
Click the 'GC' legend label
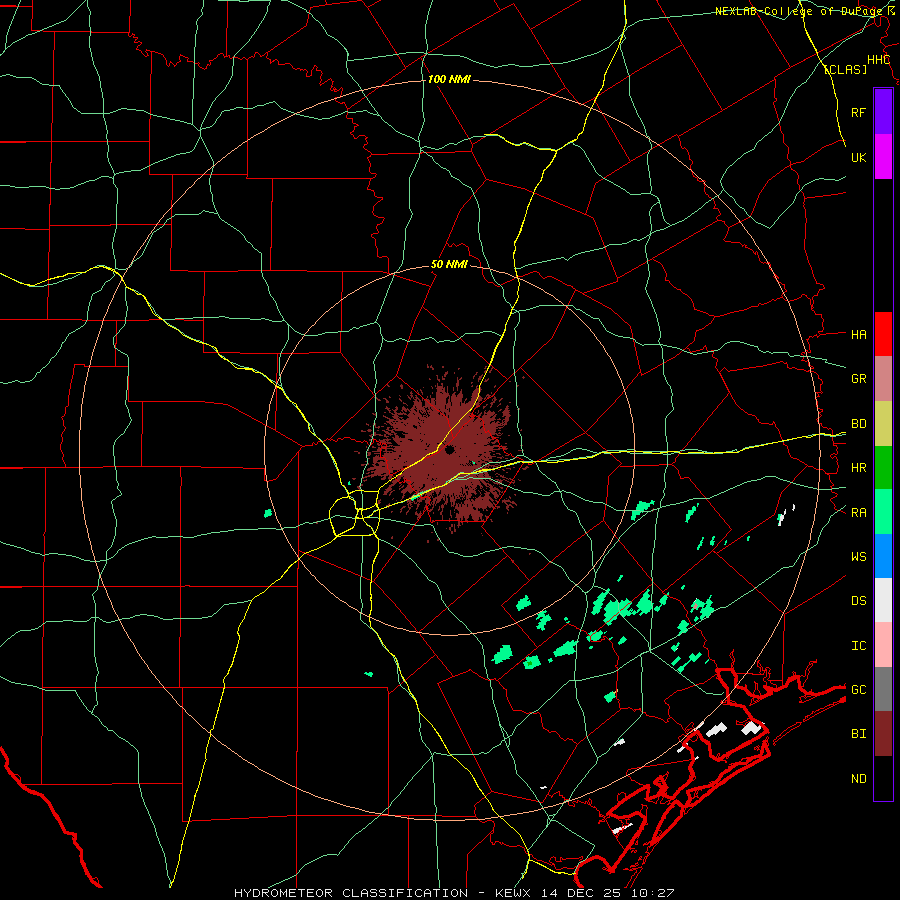click(858, 690)
